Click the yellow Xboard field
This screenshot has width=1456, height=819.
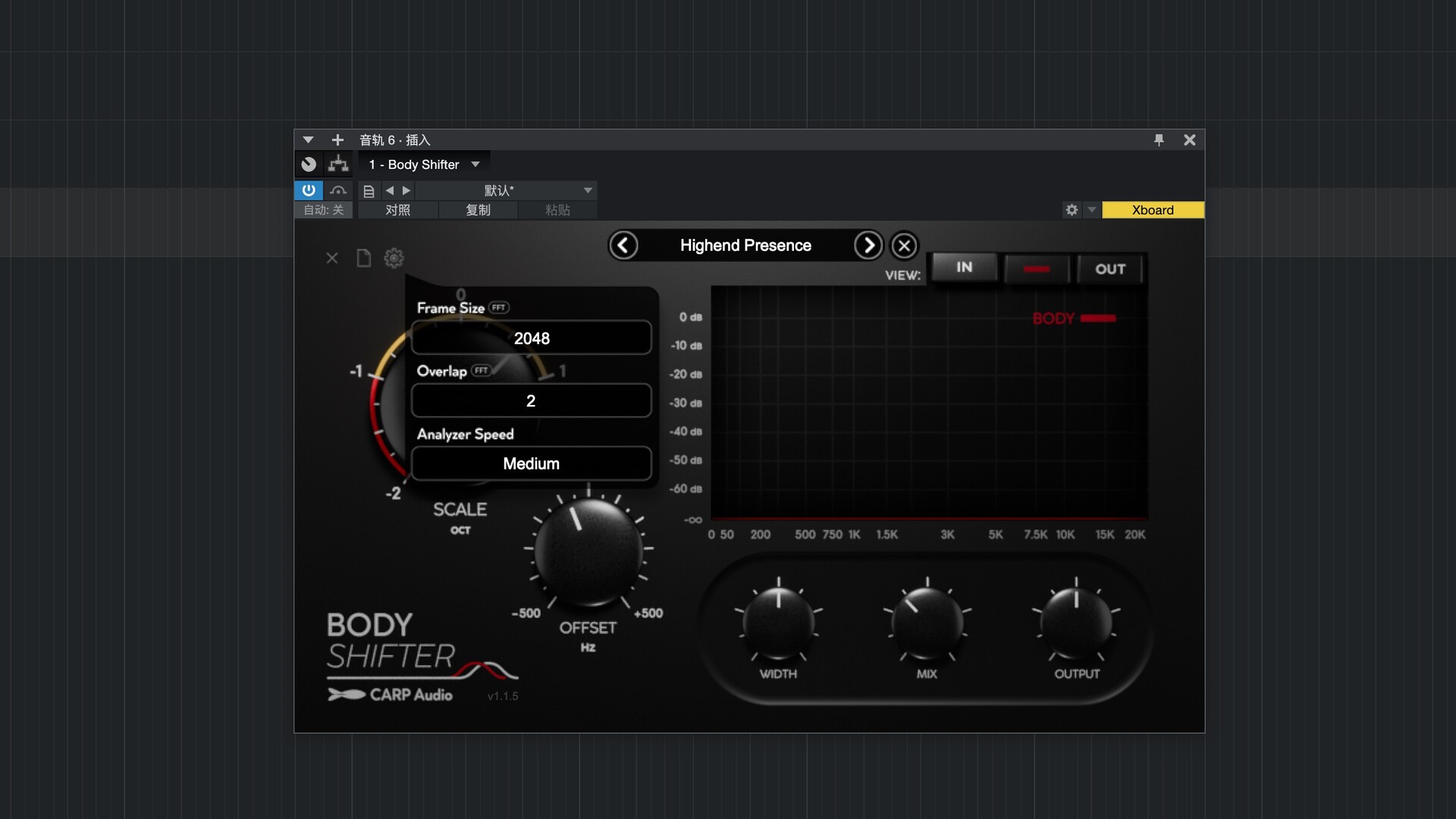click(1152, 210)
